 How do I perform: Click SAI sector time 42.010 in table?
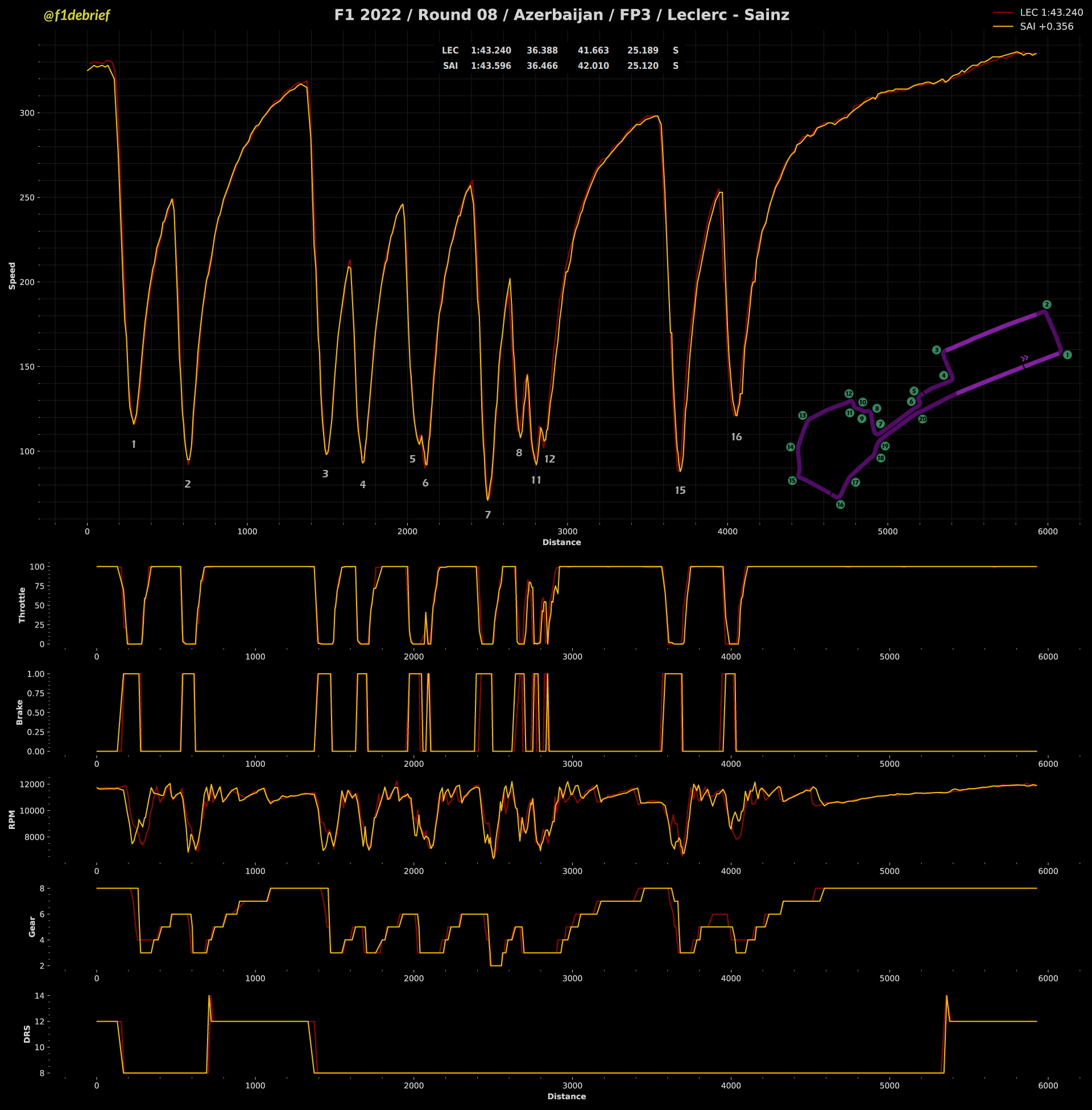(x=593, y=66)
